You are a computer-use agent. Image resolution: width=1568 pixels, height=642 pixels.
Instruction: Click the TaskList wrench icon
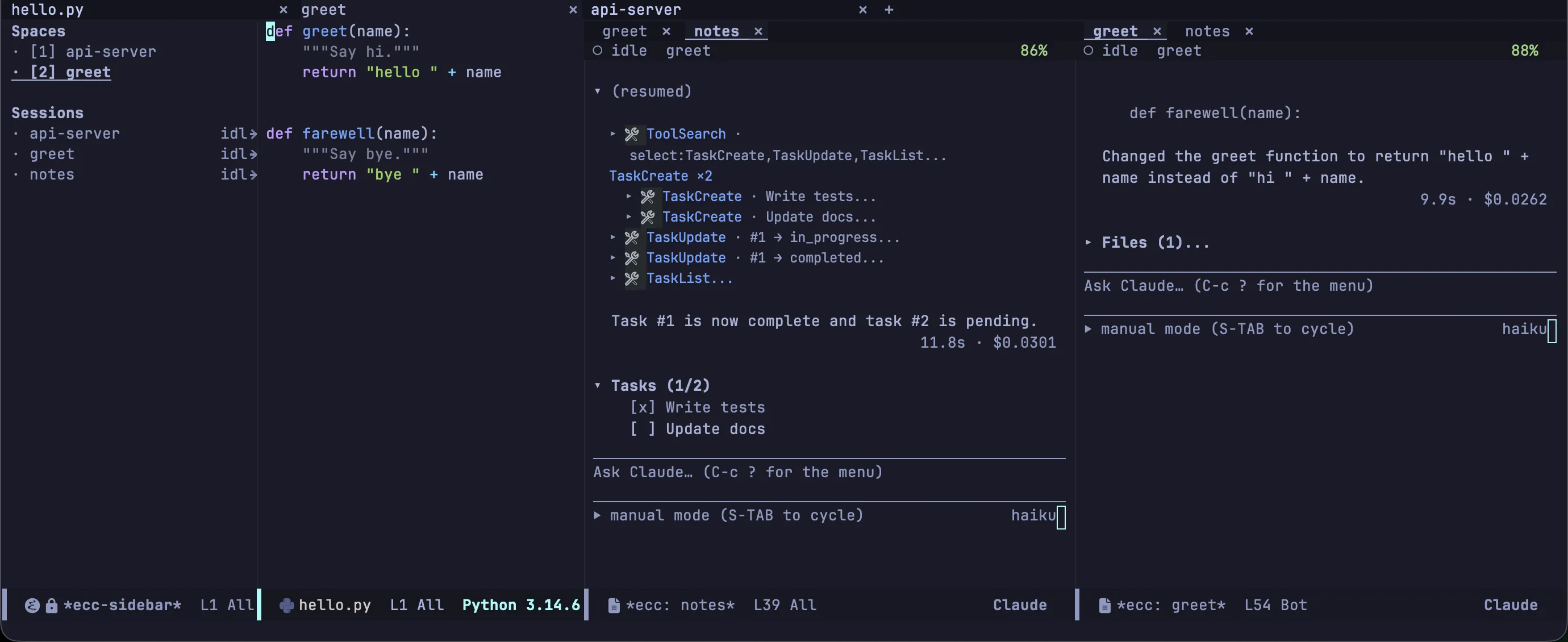click(632, 279)
